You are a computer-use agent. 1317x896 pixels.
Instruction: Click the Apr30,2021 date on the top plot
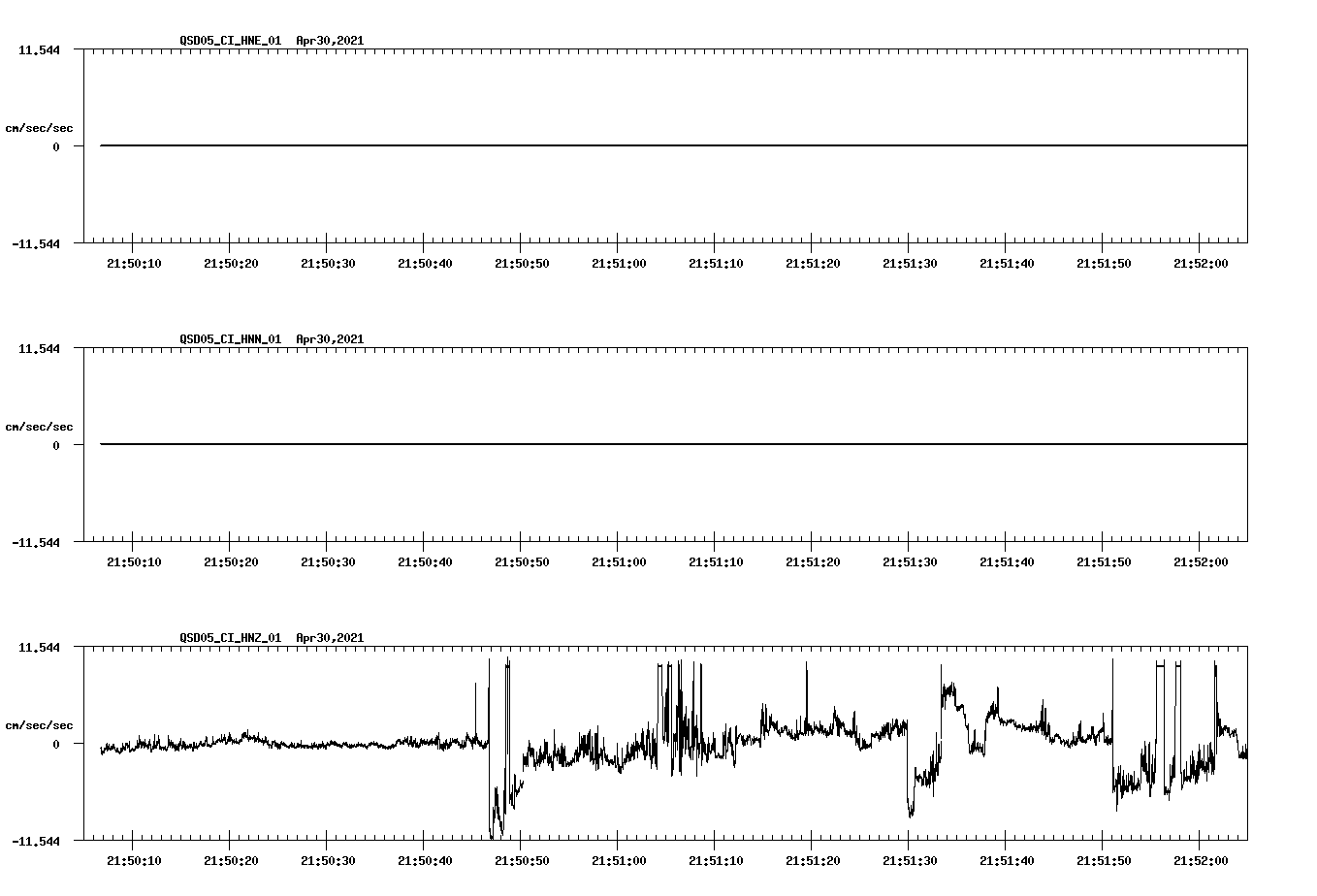[x=329, y=41]
